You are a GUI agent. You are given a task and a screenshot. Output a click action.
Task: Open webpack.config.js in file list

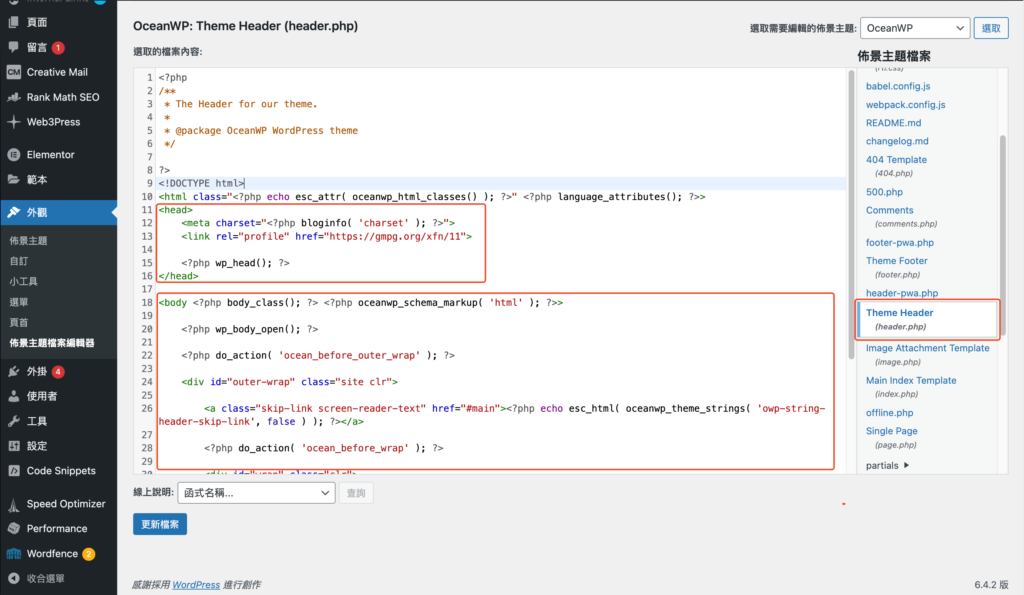tap(905, 105)
